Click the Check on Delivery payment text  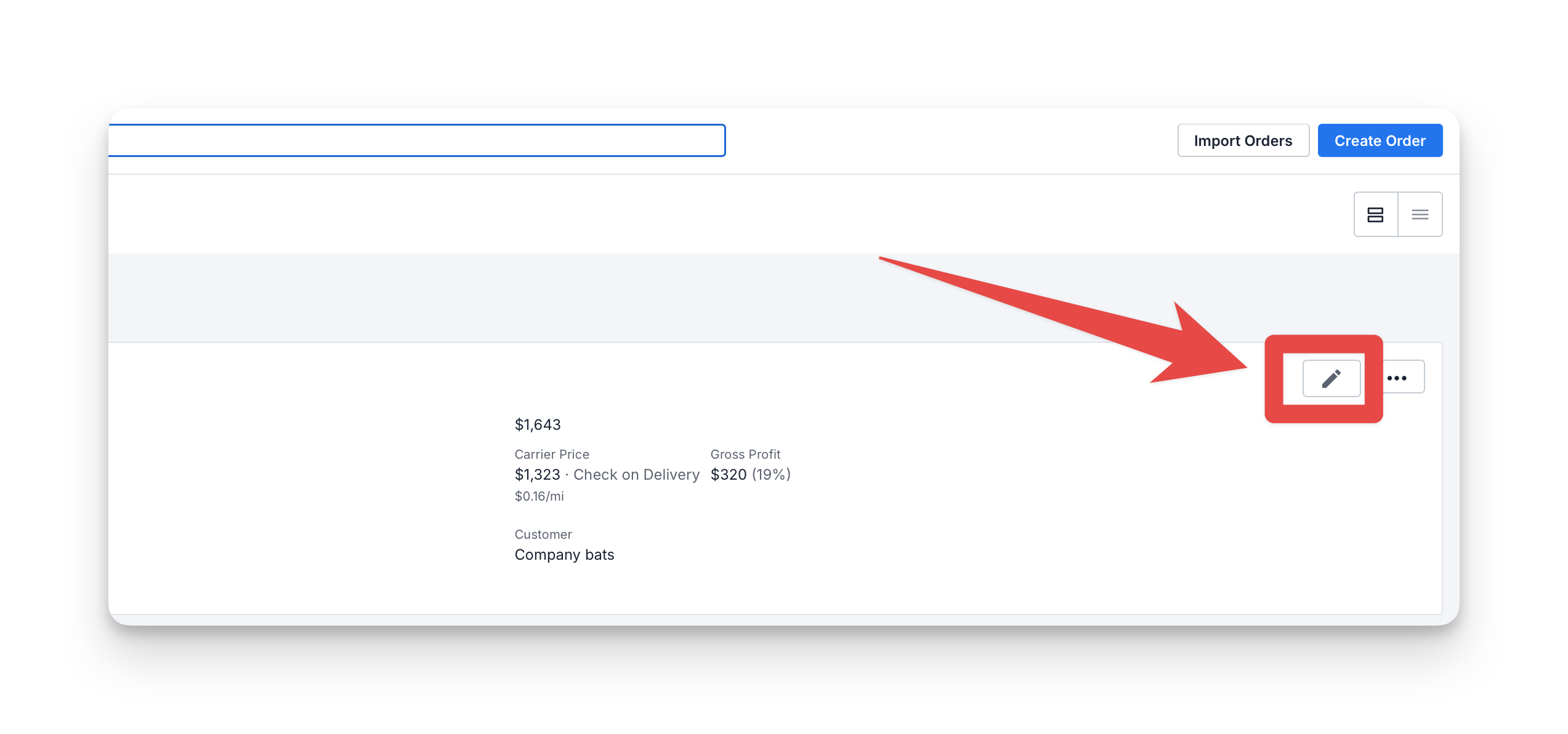[x=636, y=474]
